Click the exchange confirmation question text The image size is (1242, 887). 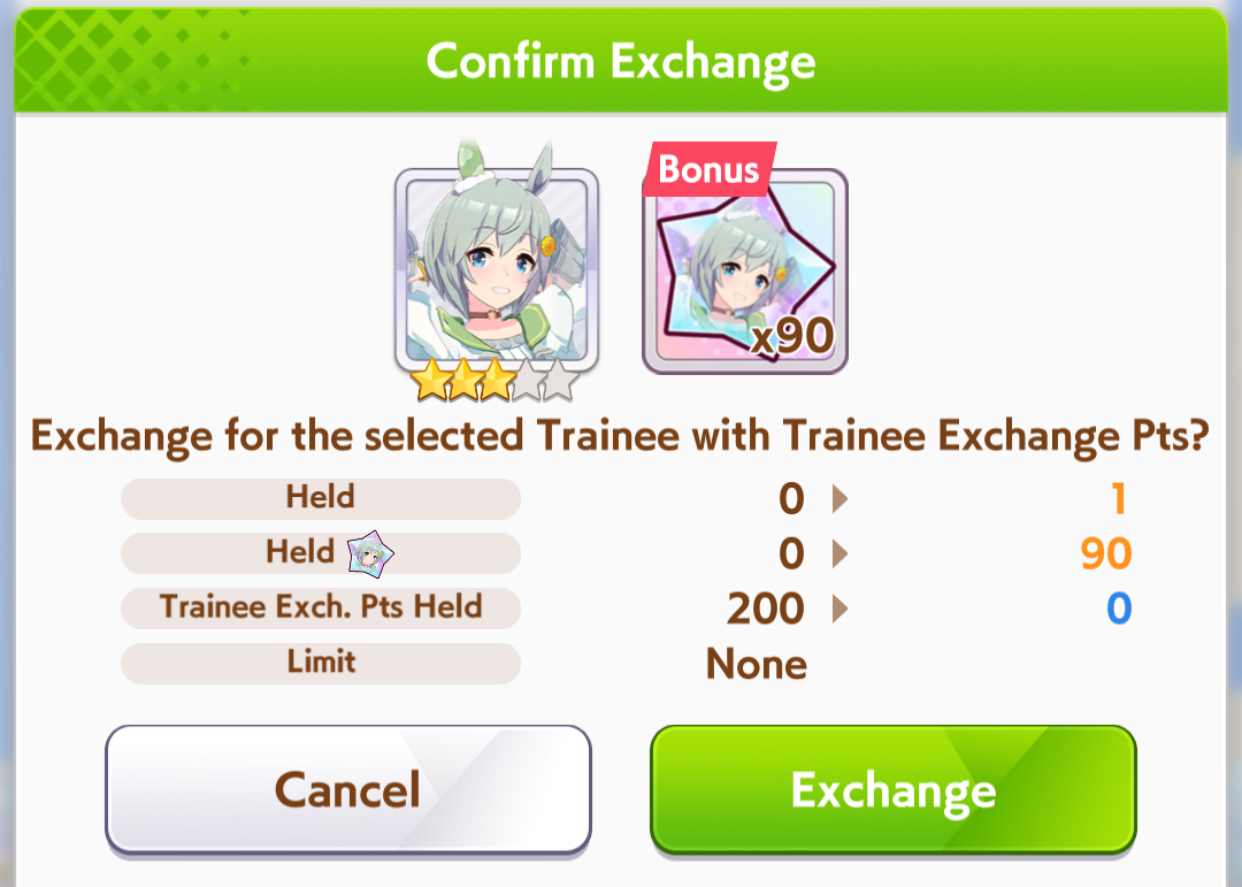[x=621, y=436]
